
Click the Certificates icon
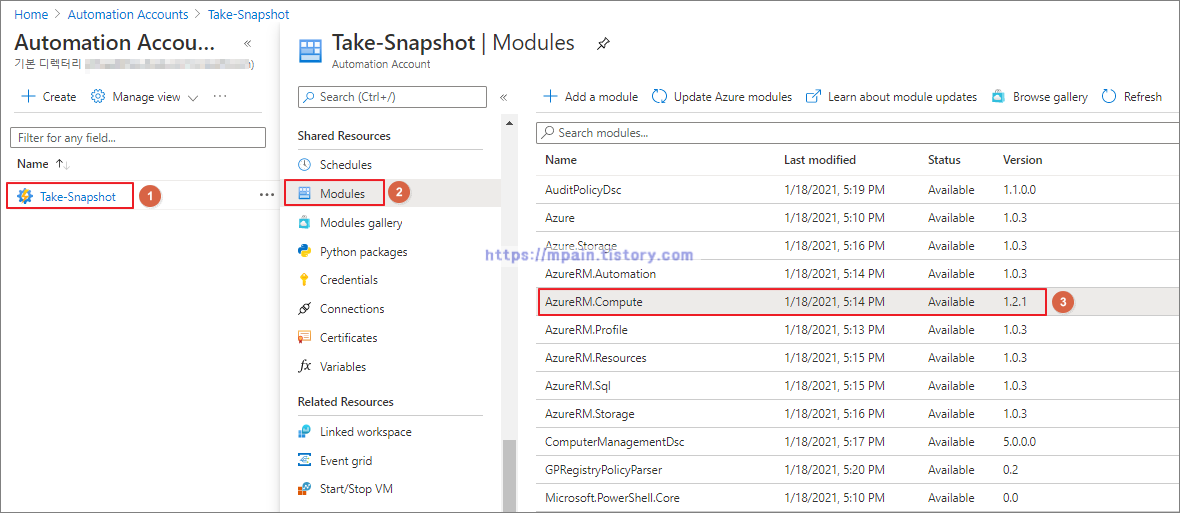tap(304, 338)
